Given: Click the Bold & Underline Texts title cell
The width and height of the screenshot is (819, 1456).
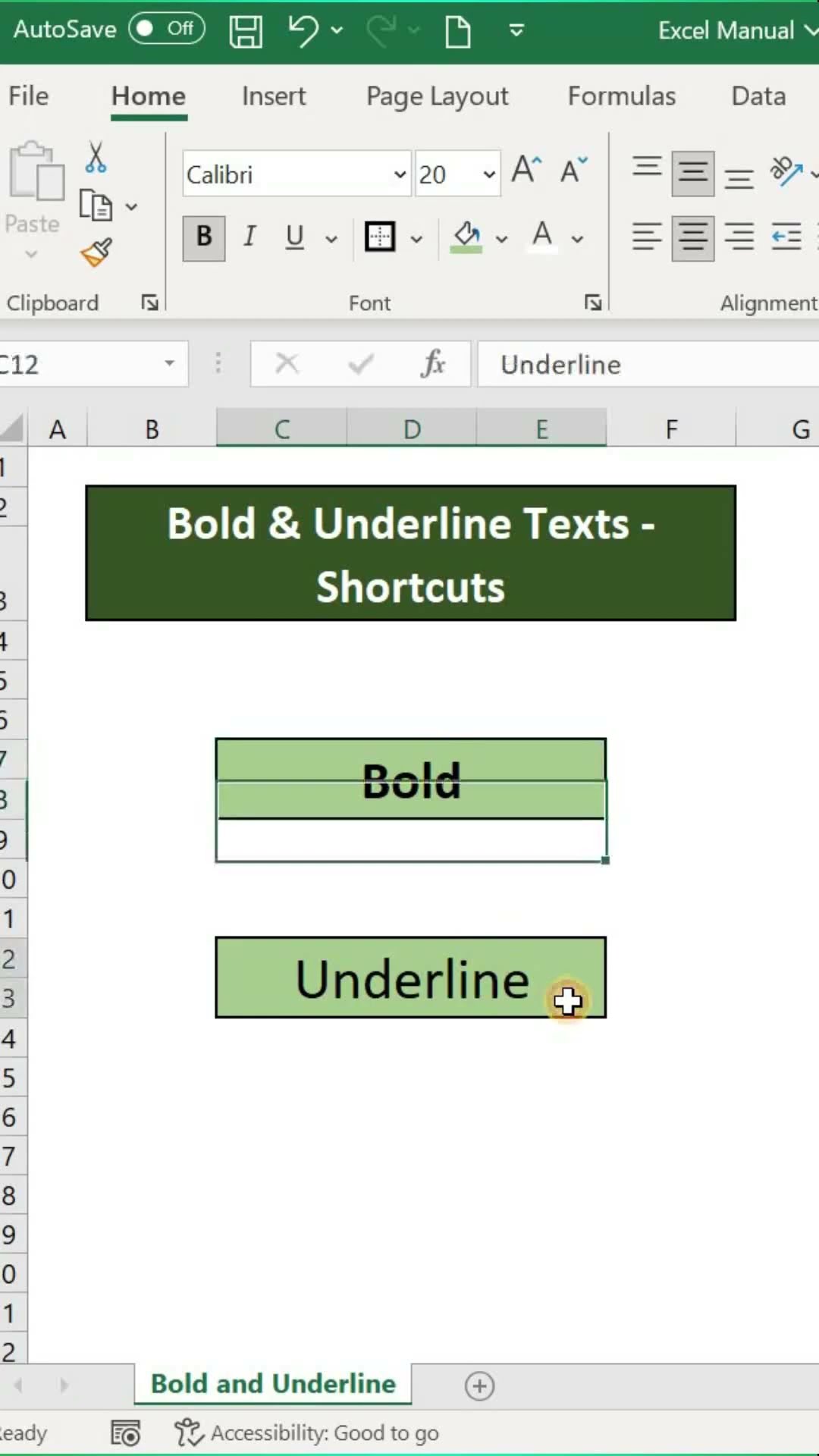Looking at the screenshot, I should click(410, 554).
